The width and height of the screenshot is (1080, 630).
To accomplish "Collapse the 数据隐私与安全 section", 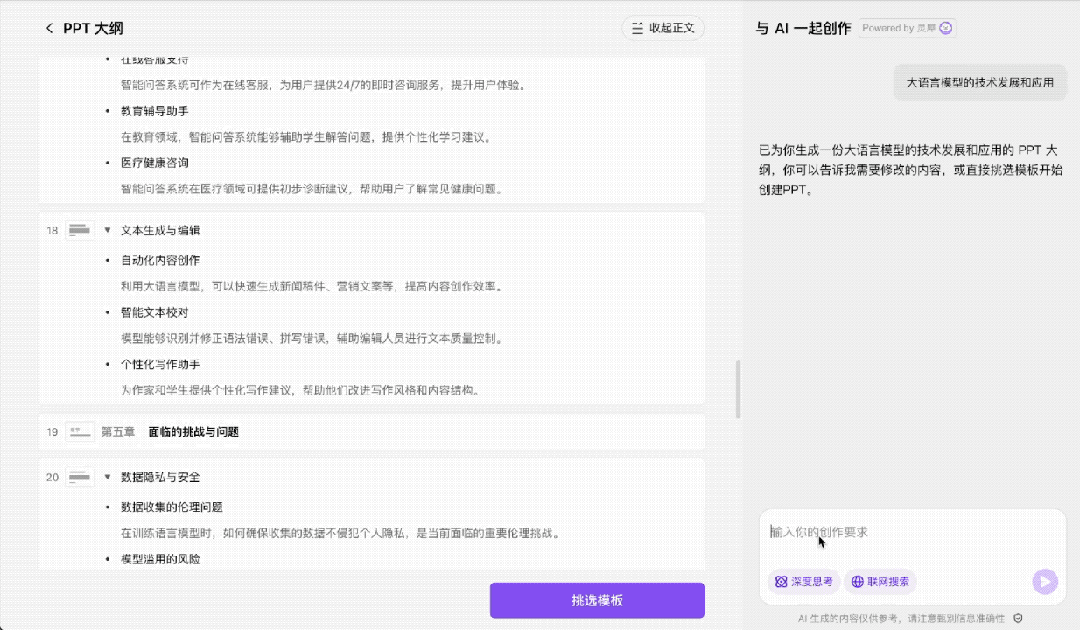I will point(107,476).
